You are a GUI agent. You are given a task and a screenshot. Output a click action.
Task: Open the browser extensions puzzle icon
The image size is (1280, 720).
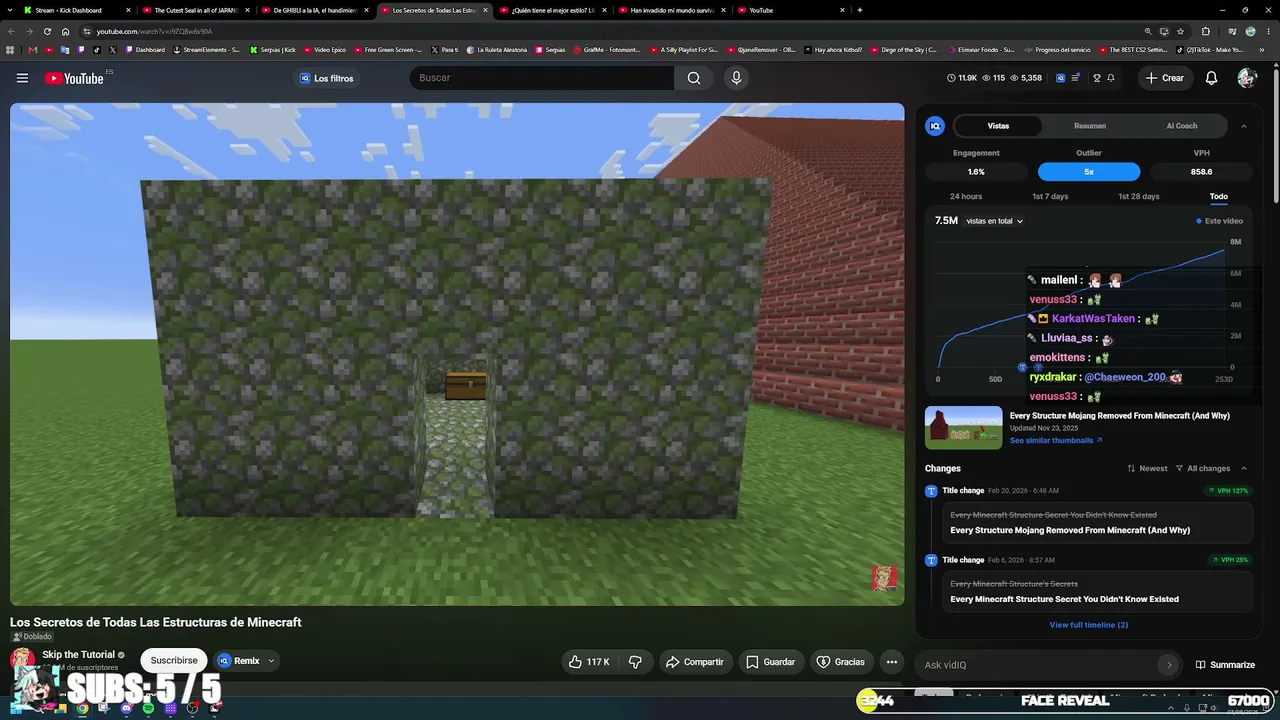click(x=1206, y=31)
